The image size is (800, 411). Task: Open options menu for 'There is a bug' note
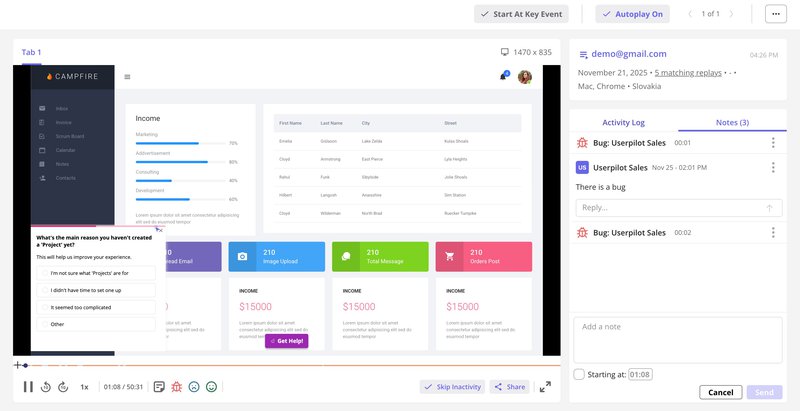pyautogui.click(x=773, y=169)
